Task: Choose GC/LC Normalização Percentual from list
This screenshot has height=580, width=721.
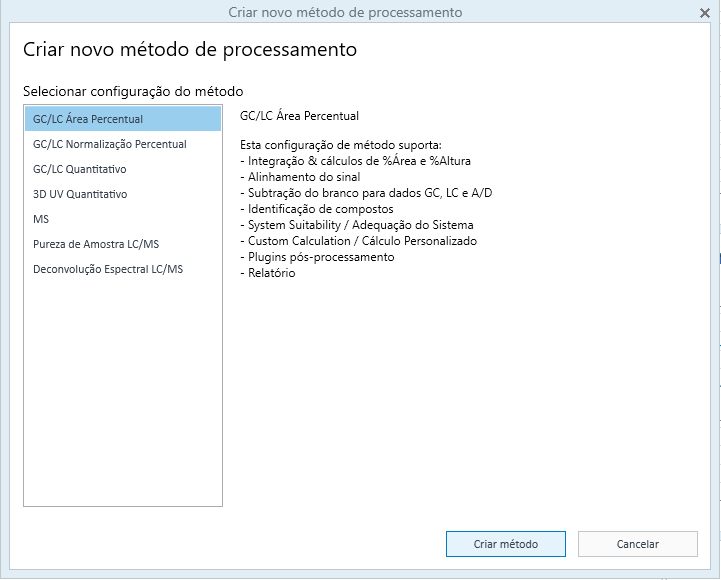Action: coord(123,144)
